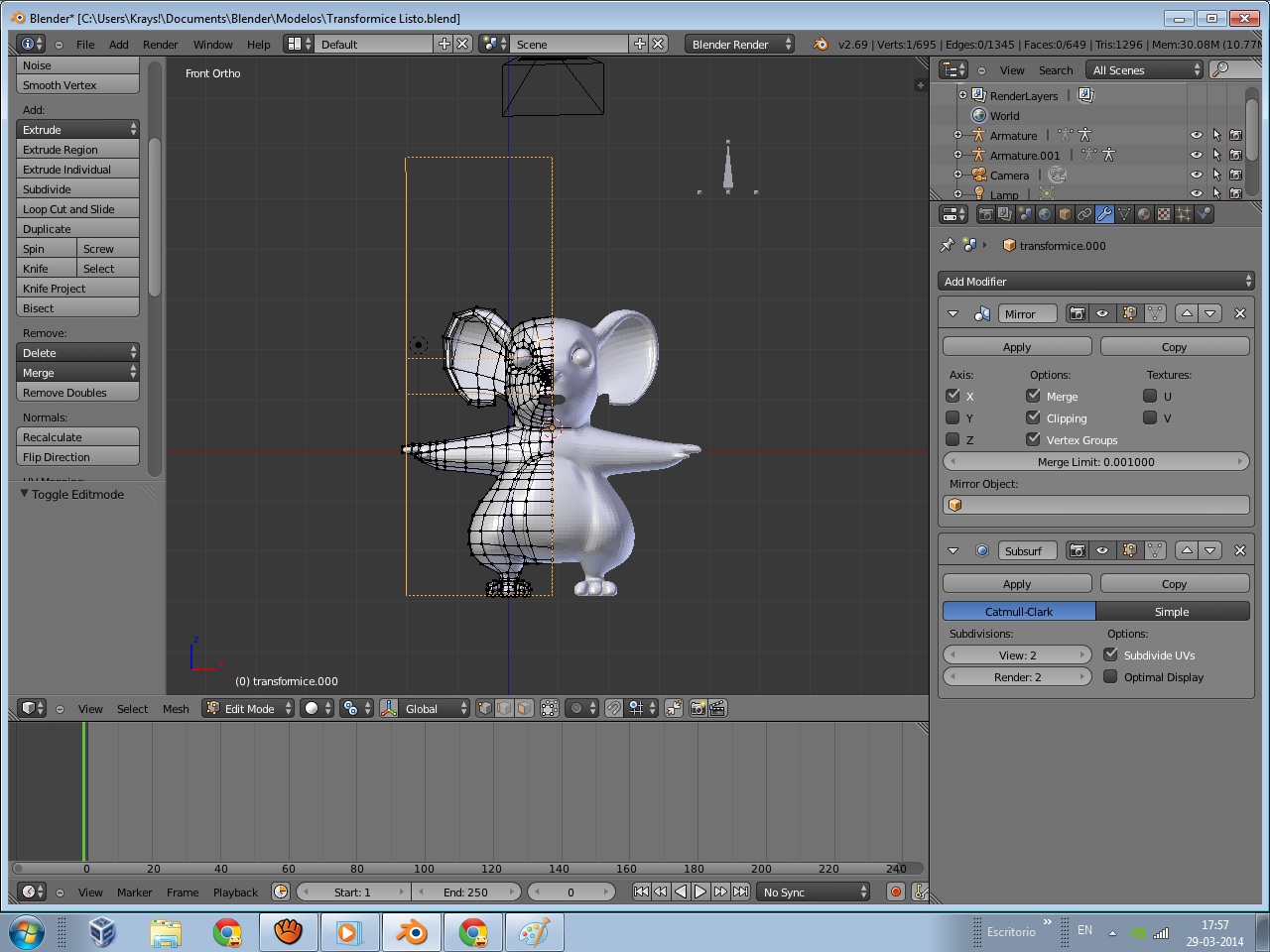Move the Mirror modifier down in stack

coord(1210,313)
